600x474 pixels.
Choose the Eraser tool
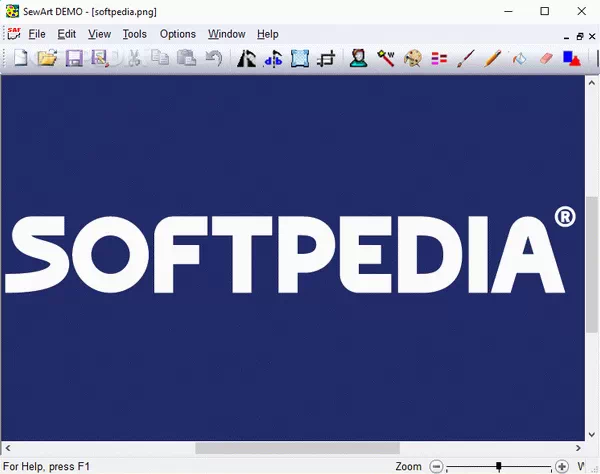pos(546,59)
